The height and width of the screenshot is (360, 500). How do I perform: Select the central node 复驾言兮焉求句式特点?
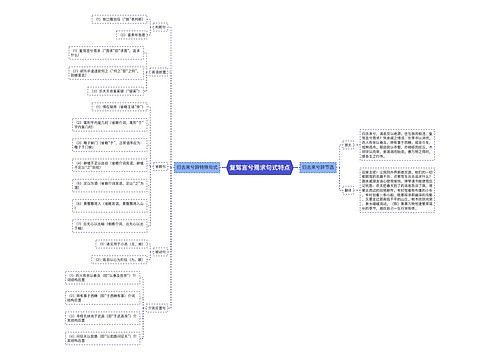[260, 167]
